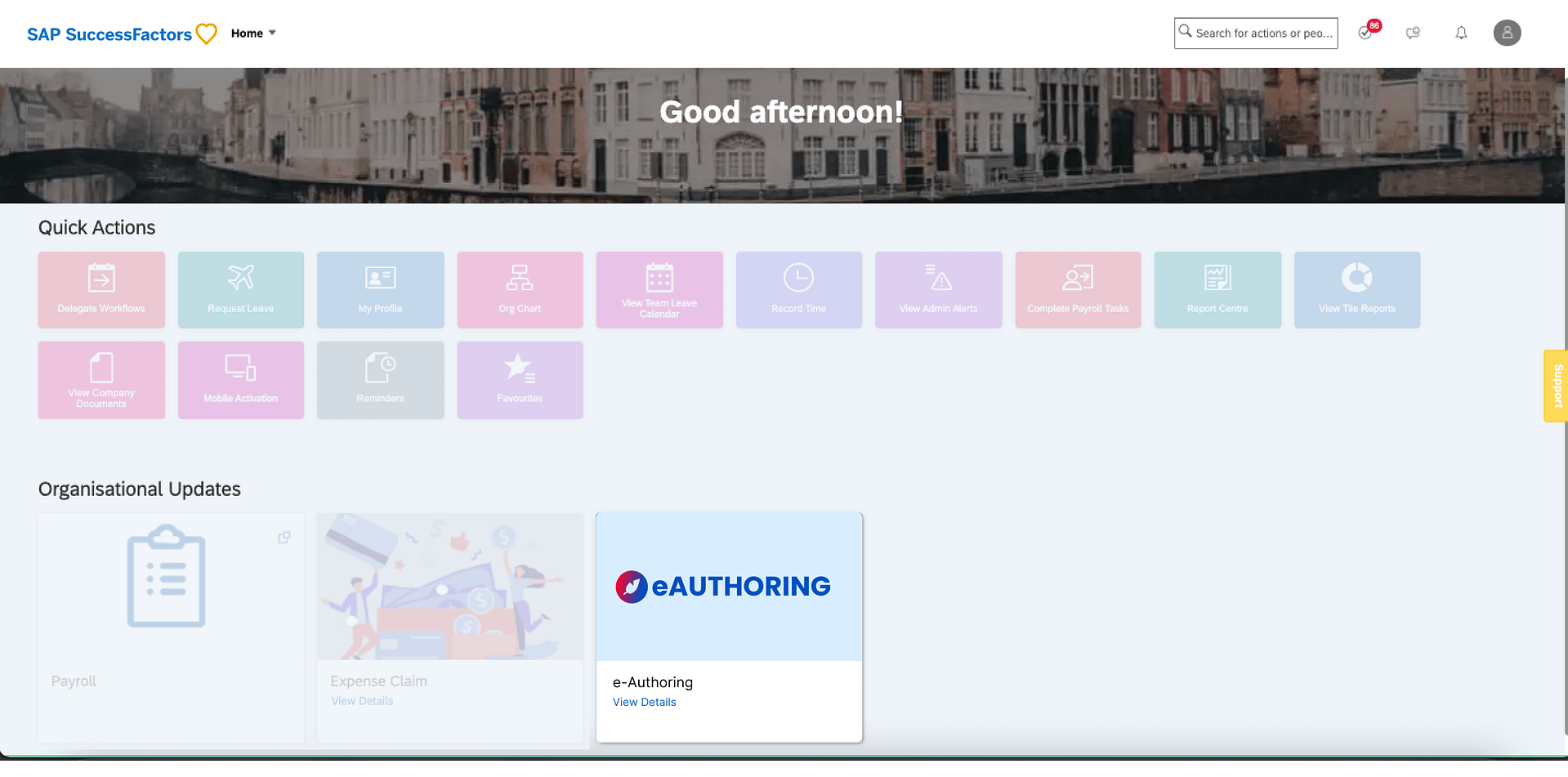Click the Reminders quick action tile
Image resolution: width=1568 pixels, height=777 pixels.
point(380,380)
